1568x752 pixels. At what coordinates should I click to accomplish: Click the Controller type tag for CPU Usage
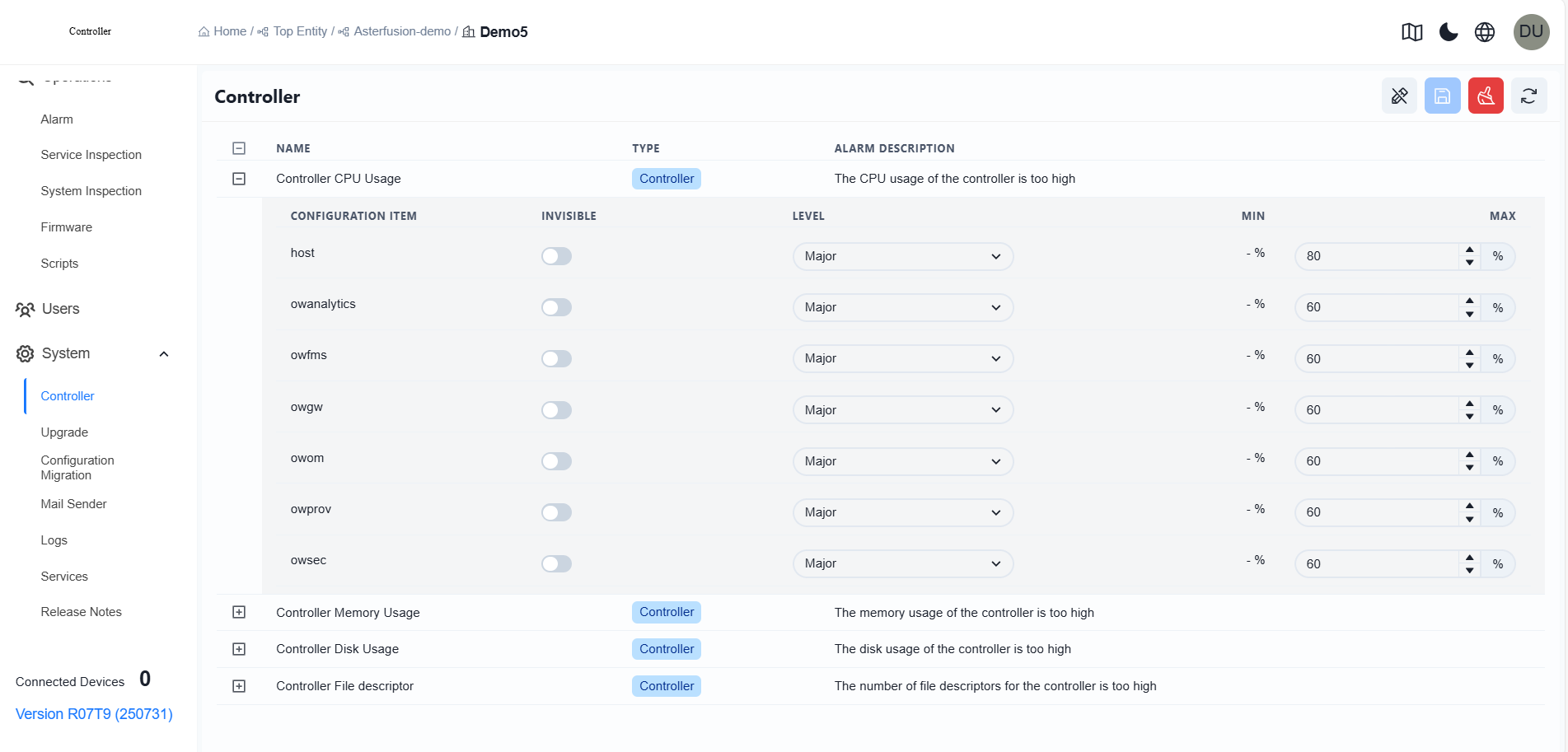(667, 179)
